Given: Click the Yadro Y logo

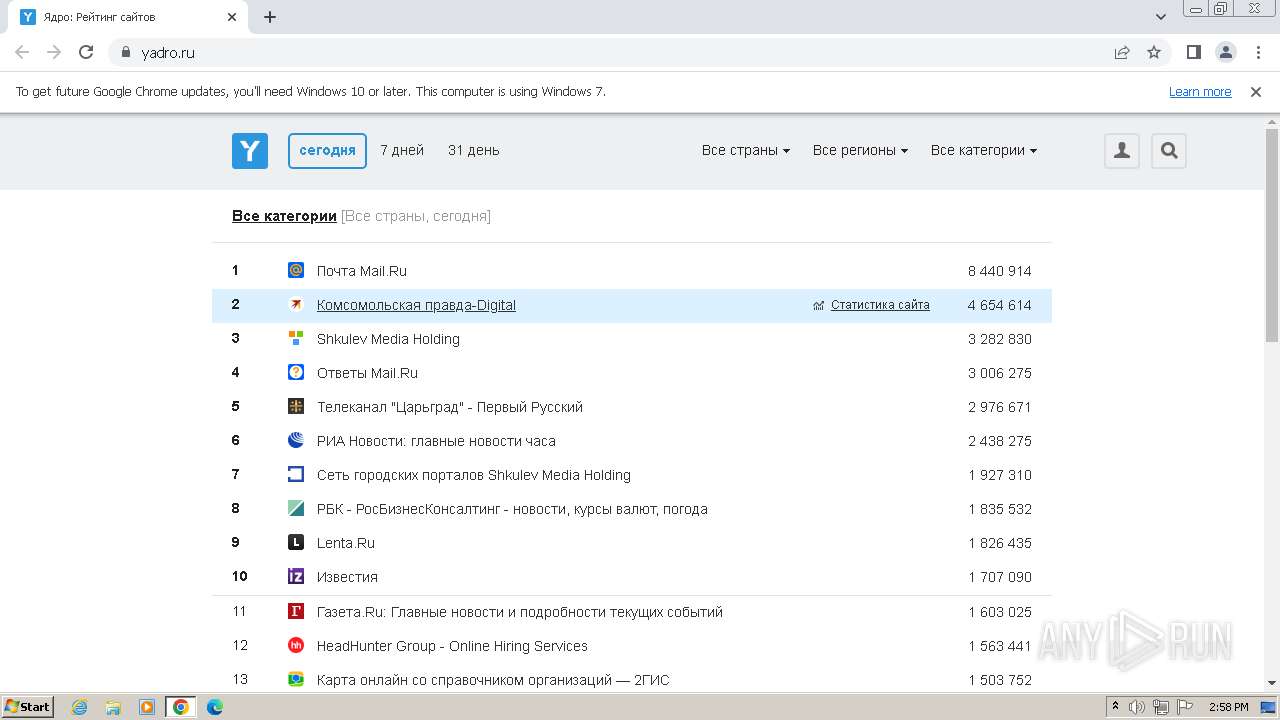Looking at the screenshot, I should (250, 151).
